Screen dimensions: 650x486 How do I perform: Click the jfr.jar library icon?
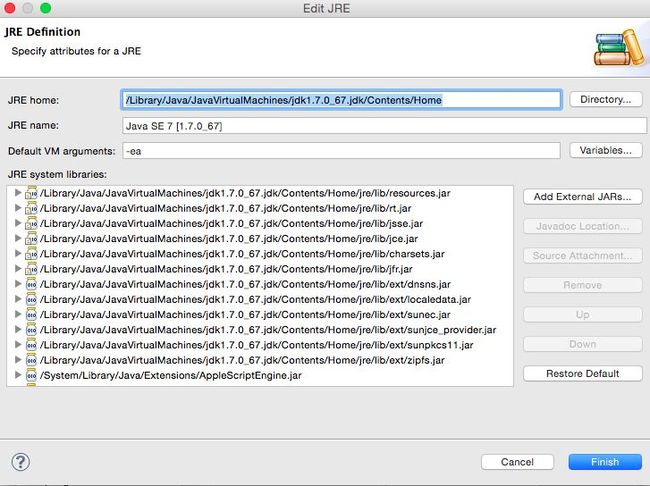[x=31, y=269]
